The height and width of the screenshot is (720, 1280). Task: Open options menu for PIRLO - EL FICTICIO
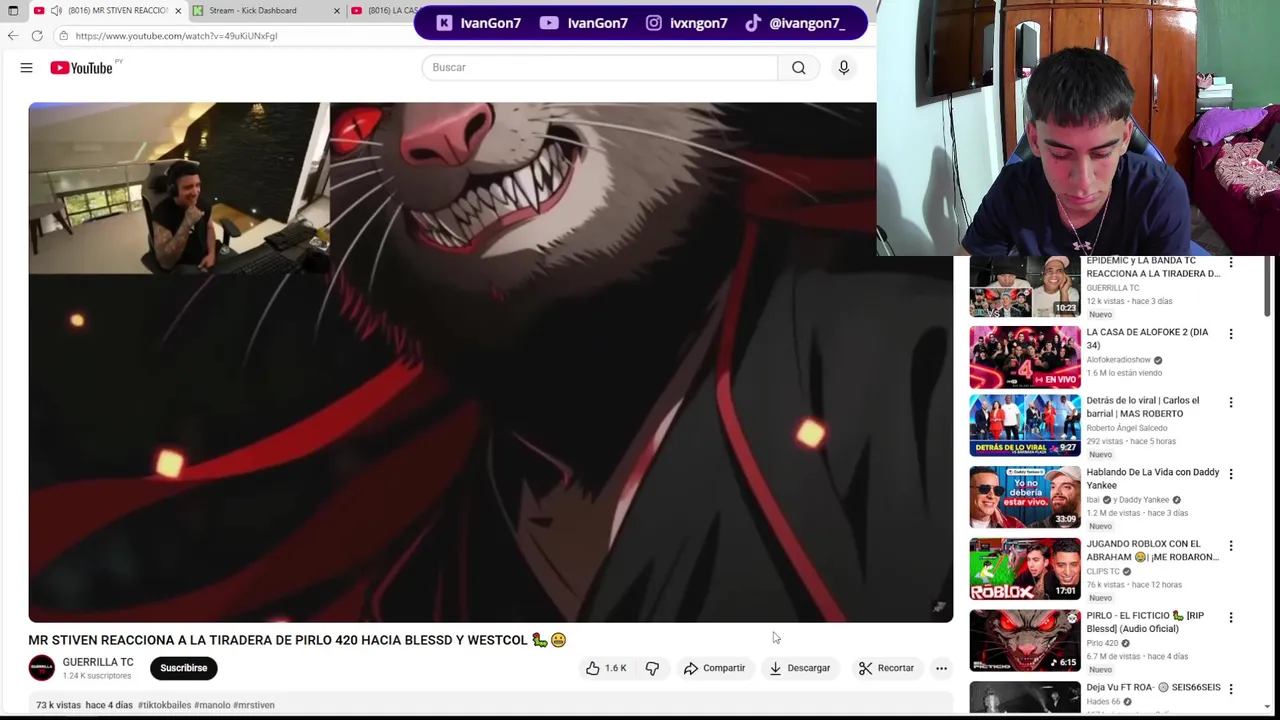(1231, 618)
